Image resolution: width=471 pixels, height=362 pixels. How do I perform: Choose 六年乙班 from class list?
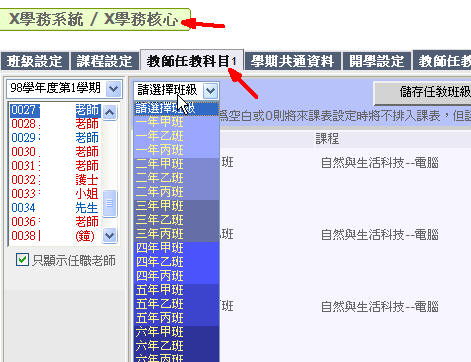click(176, 346)
